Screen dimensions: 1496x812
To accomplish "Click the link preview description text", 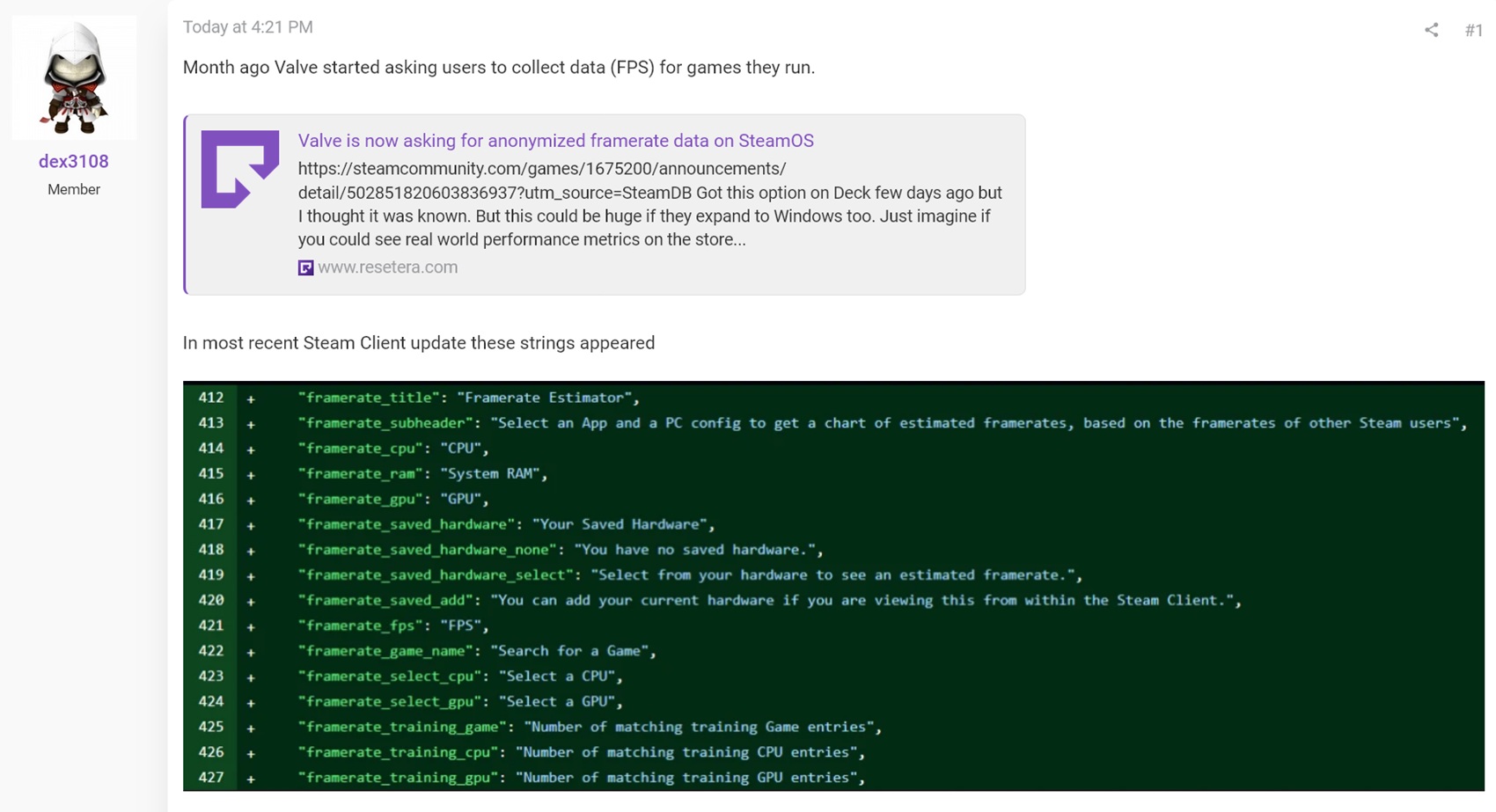I will pyautogui.click(x=649, y=204).
